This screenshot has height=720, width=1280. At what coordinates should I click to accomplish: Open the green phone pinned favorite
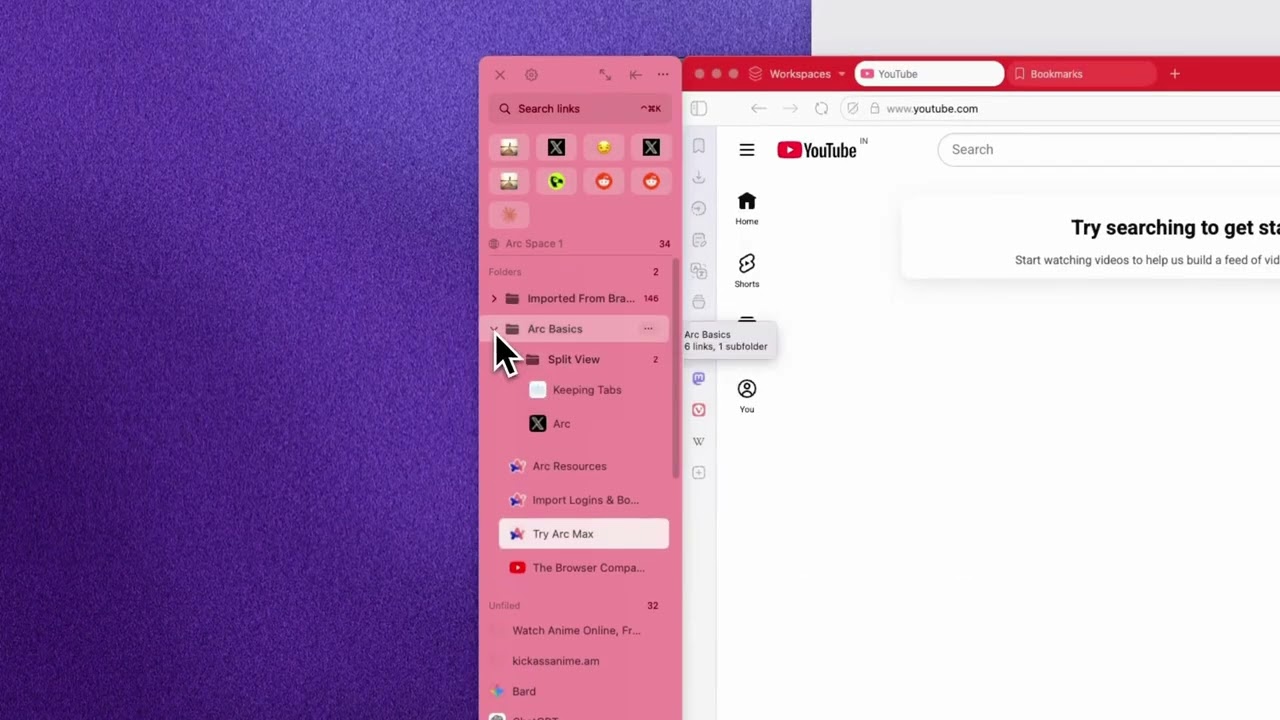pyautogui.click(x=557, y=181)
